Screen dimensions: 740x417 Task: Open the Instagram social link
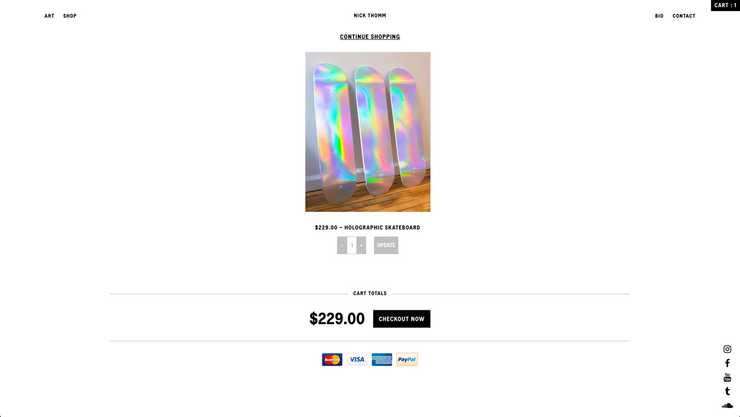pyautogui.click(x=727, y=349)
